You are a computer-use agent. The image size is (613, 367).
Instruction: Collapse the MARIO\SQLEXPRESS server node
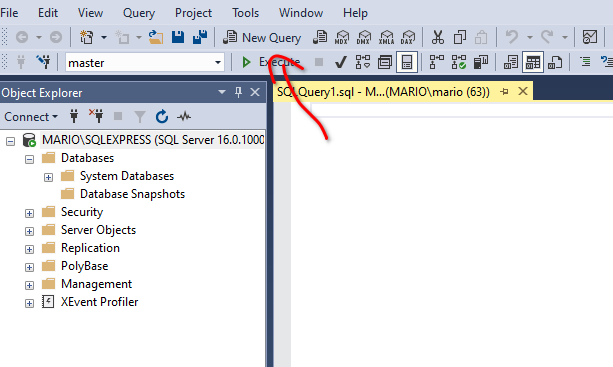(11, 141)
